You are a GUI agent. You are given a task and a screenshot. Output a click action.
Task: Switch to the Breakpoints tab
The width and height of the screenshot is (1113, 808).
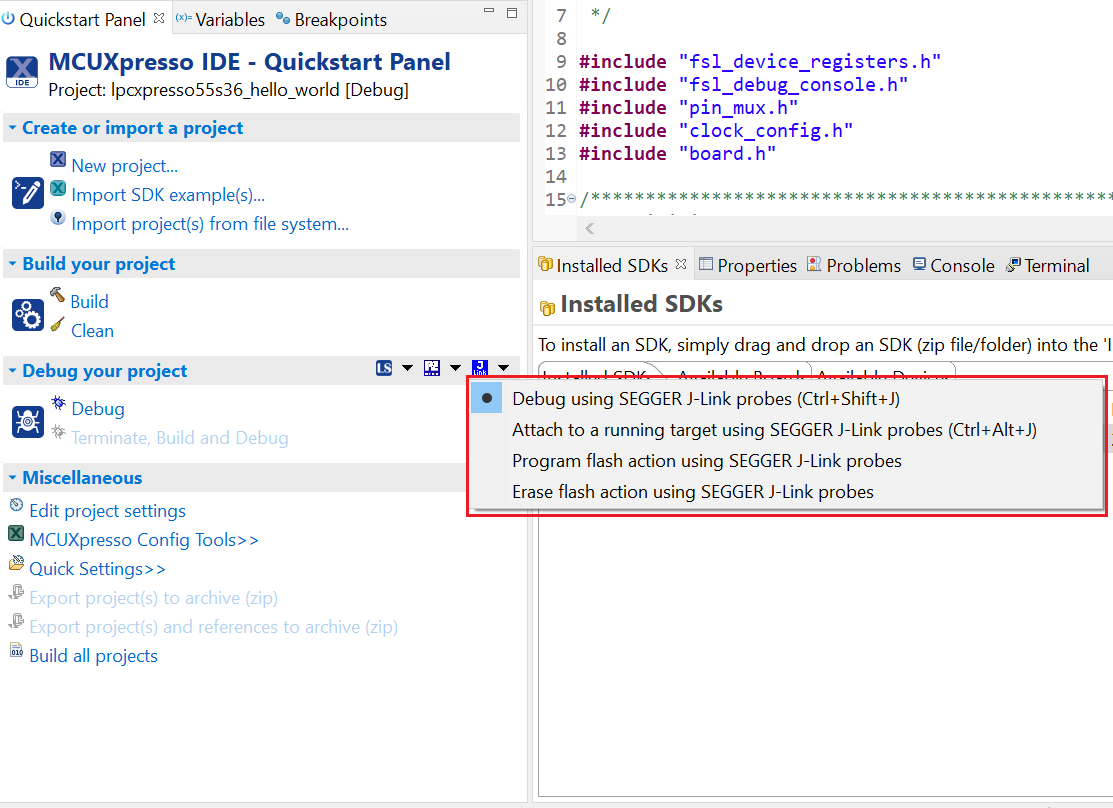(339, 20)
